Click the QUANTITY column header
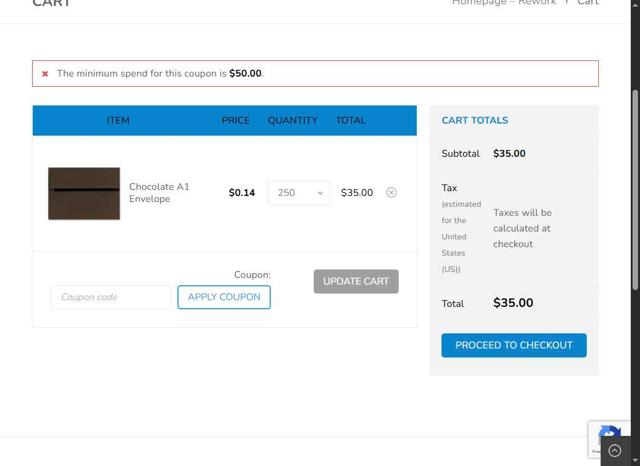Image resolution: width=640 pixels, height=466 pixels. [293, 120]
